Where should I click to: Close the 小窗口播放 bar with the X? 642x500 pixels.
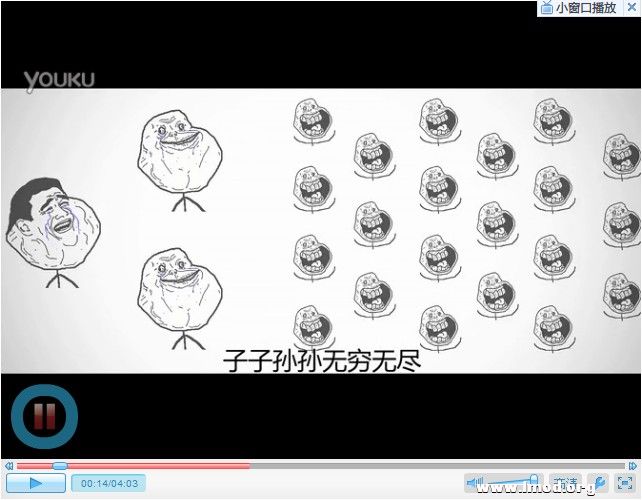pyautogui.click(x=631, y=8)
